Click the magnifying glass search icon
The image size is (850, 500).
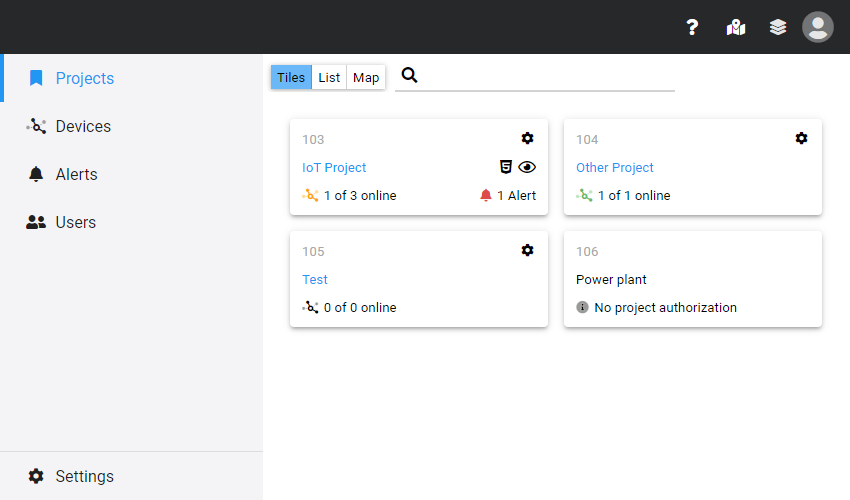point(409,76)
